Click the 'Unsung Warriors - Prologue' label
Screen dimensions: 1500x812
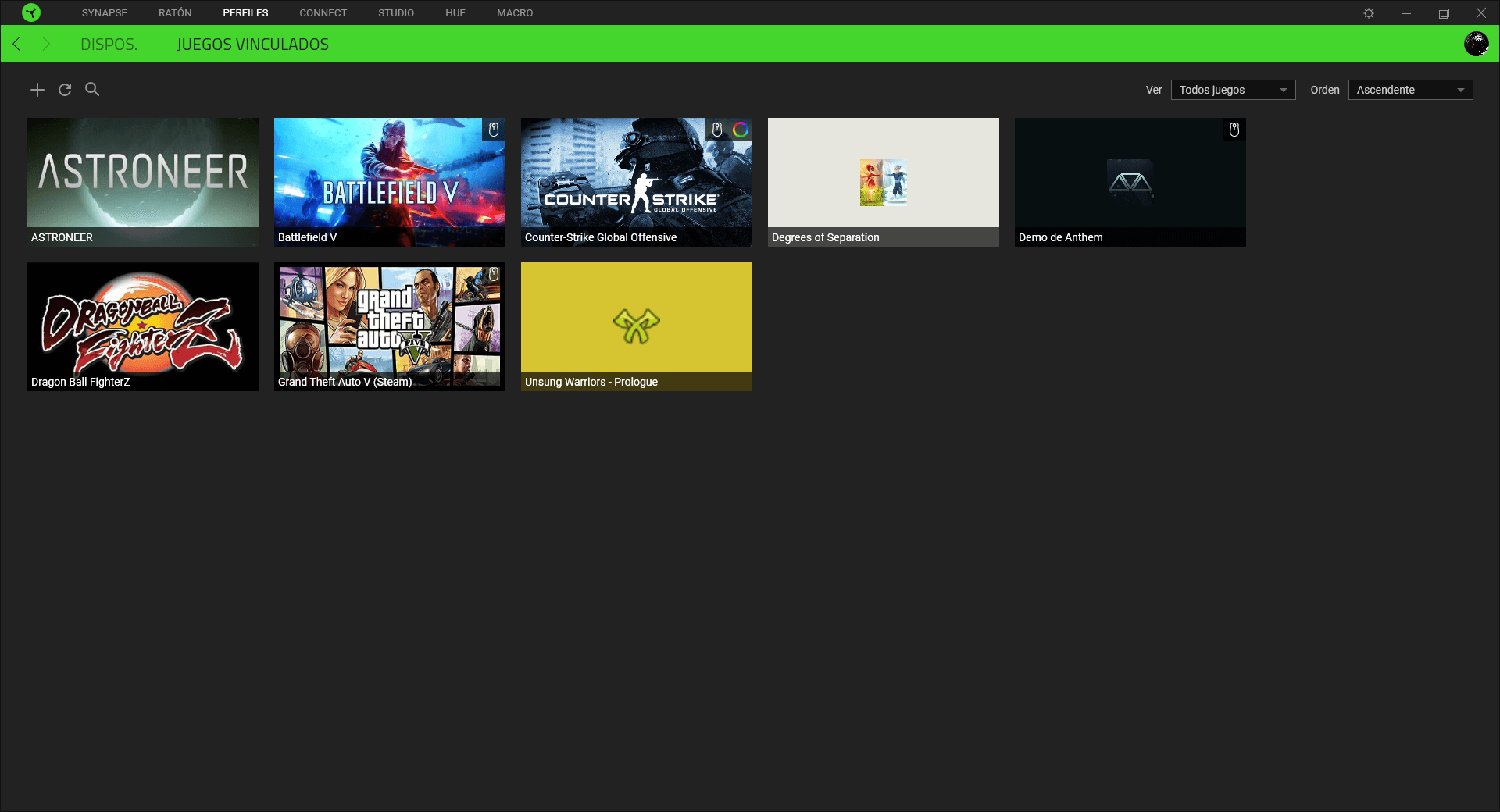coord(591,382)
